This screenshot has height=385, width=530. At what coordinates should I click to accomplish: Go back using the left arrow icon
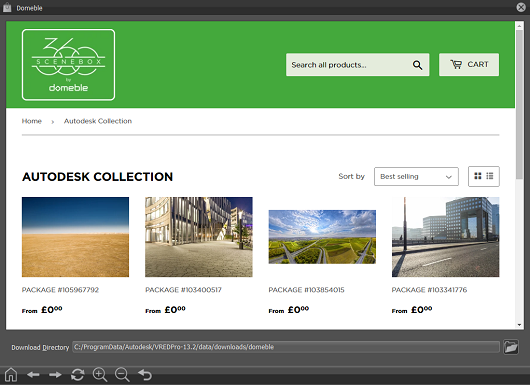[x=33, y=375]
